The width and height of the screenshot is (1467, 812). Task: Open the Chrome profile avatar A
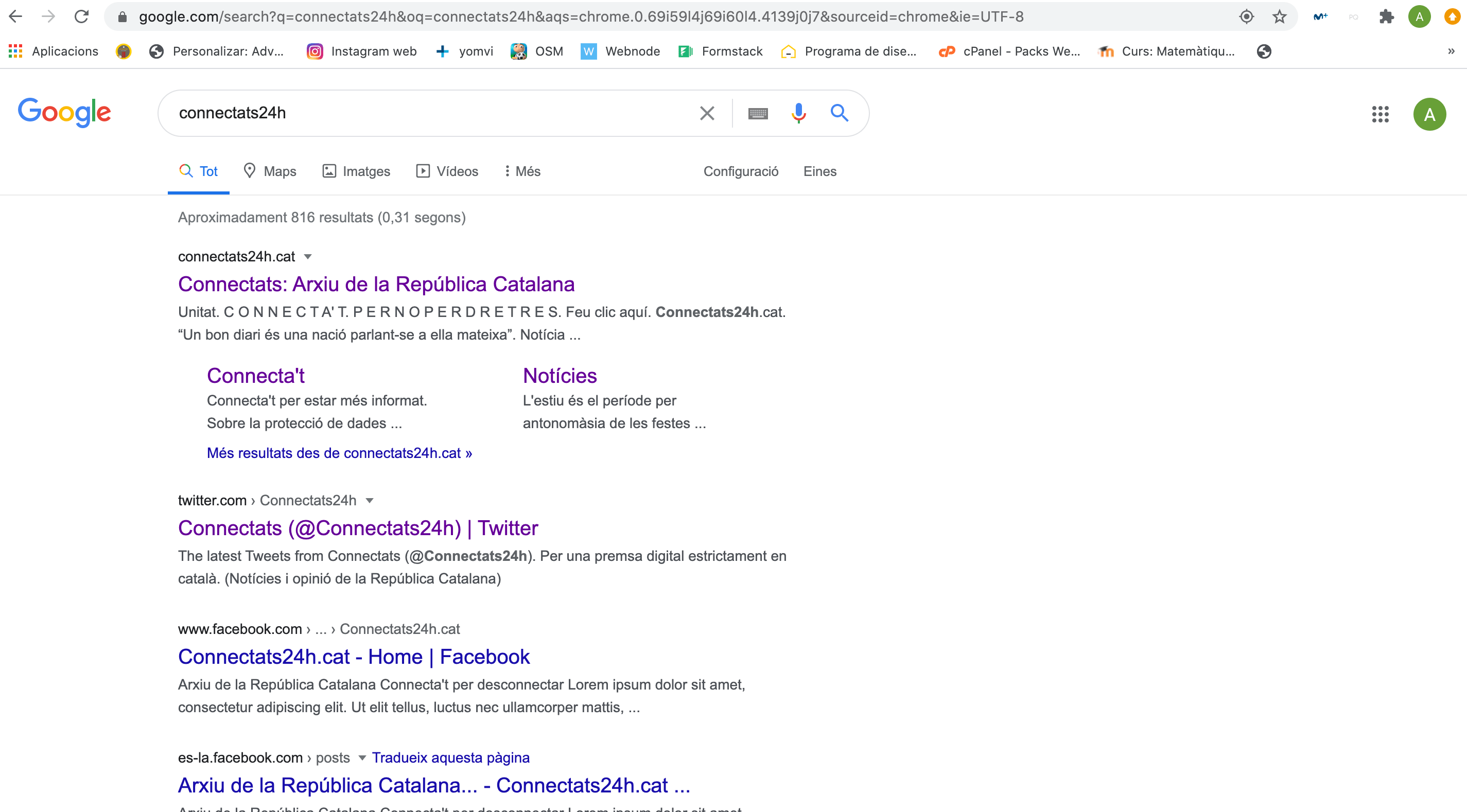point(1419,17)
